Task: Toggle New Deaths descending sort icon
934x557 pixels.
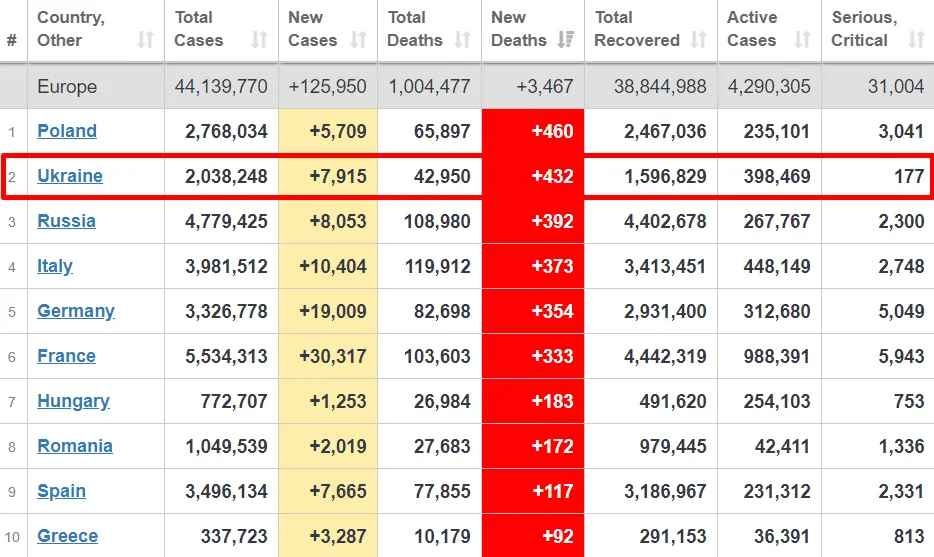Action: point(566,40)
